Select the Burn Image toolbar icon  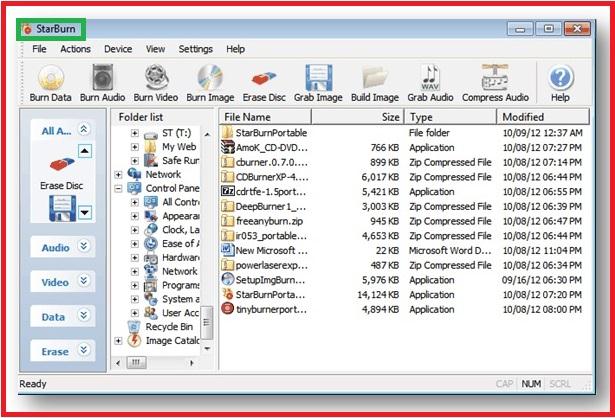[x=209, y=78]
